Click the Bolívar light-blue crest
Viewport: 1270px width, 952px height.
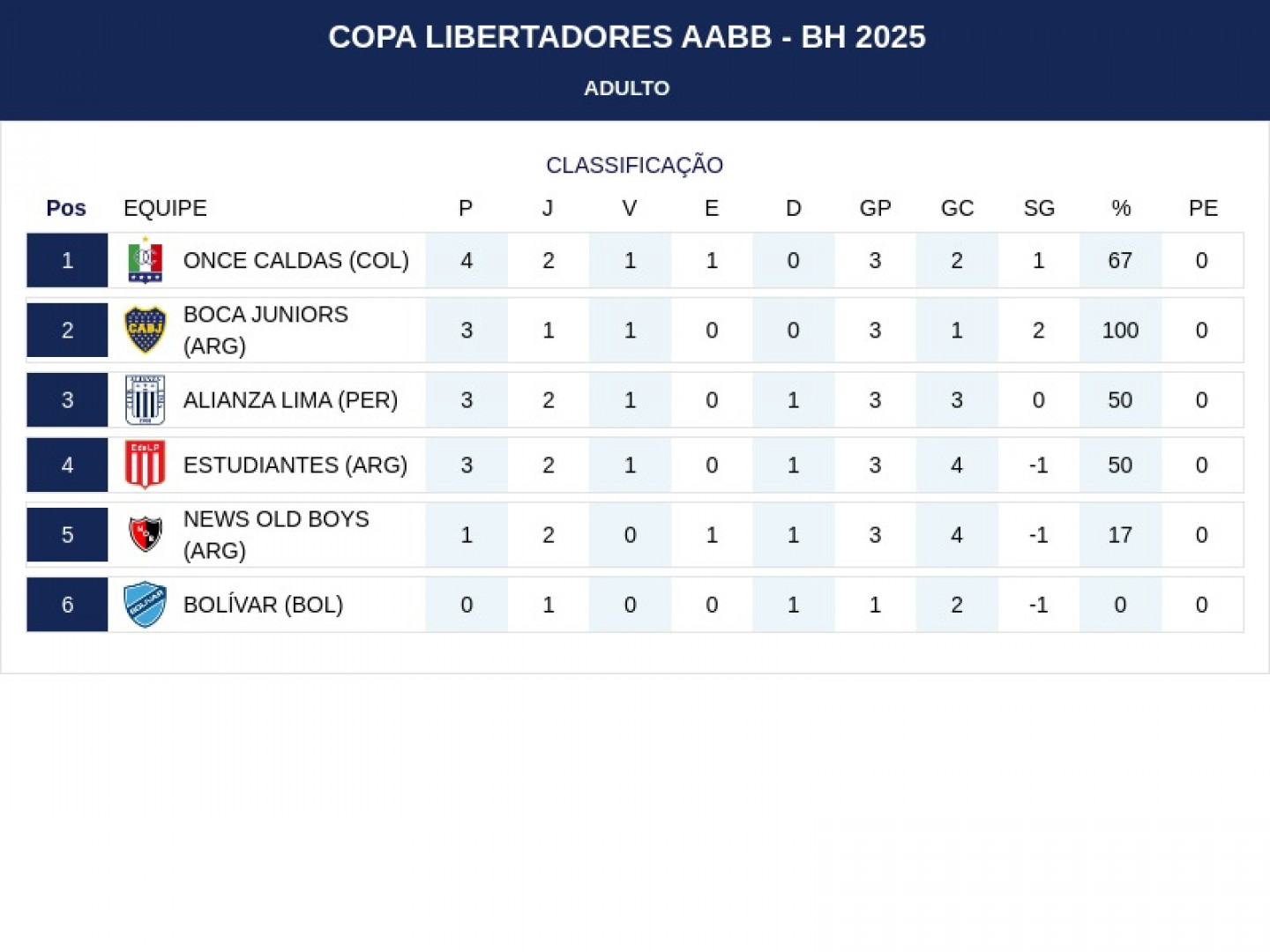tap(146, 605)
